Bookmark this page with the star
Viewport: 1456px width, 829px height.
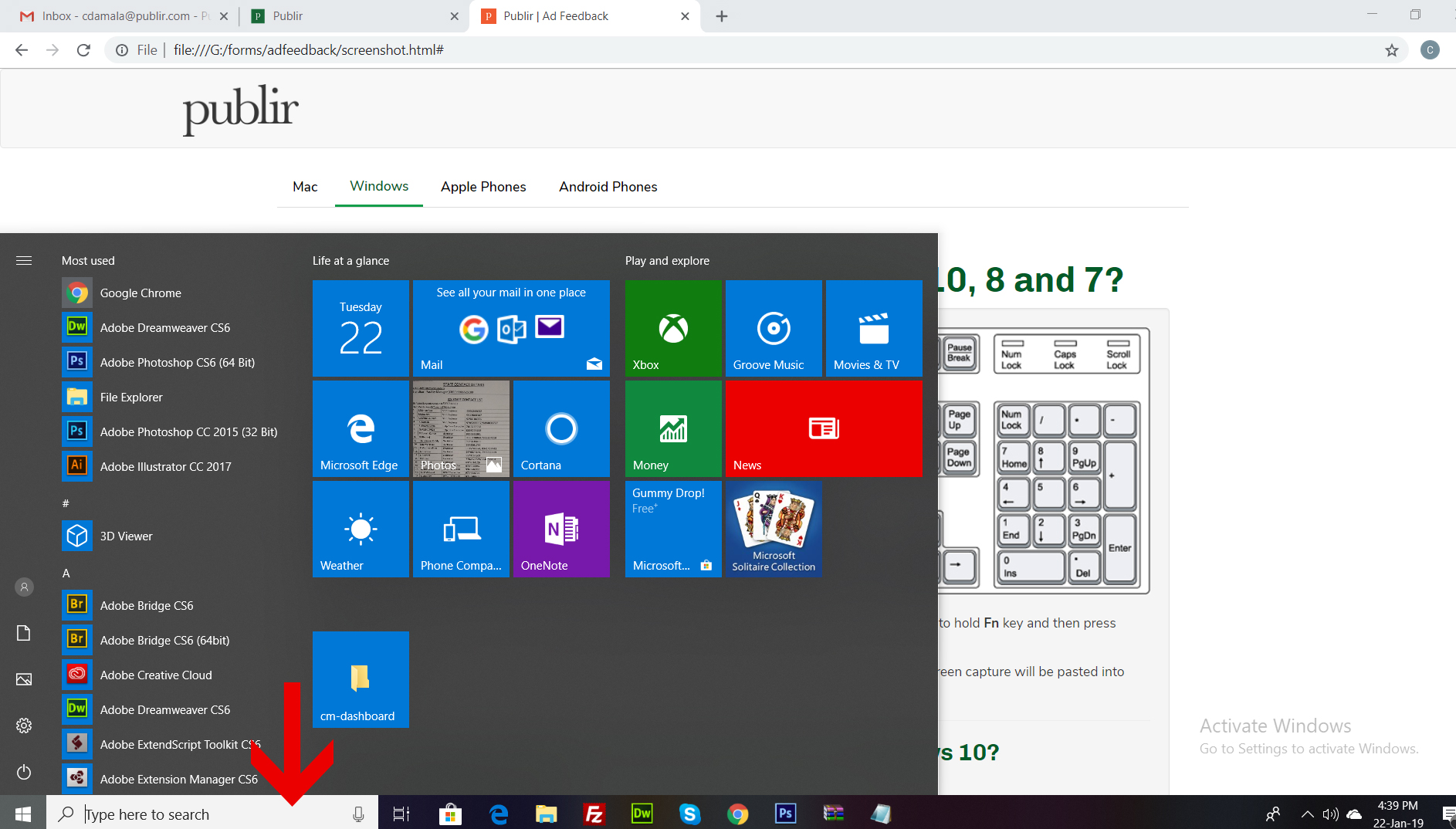(1391, 50)
